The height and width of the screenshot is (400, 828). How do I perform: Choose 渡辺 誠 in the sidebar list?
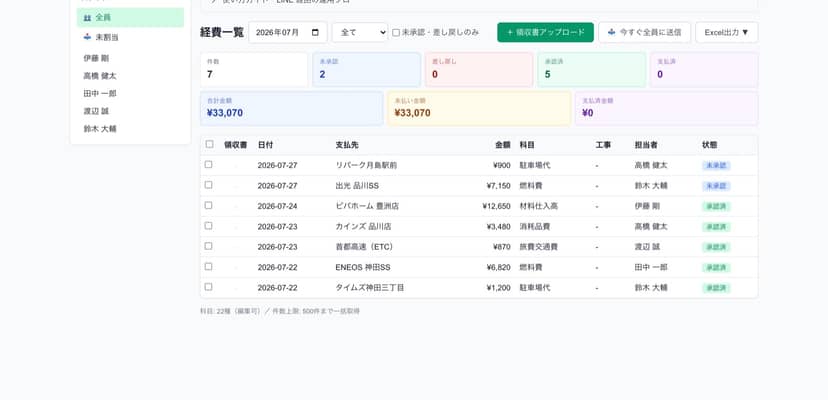96,111
